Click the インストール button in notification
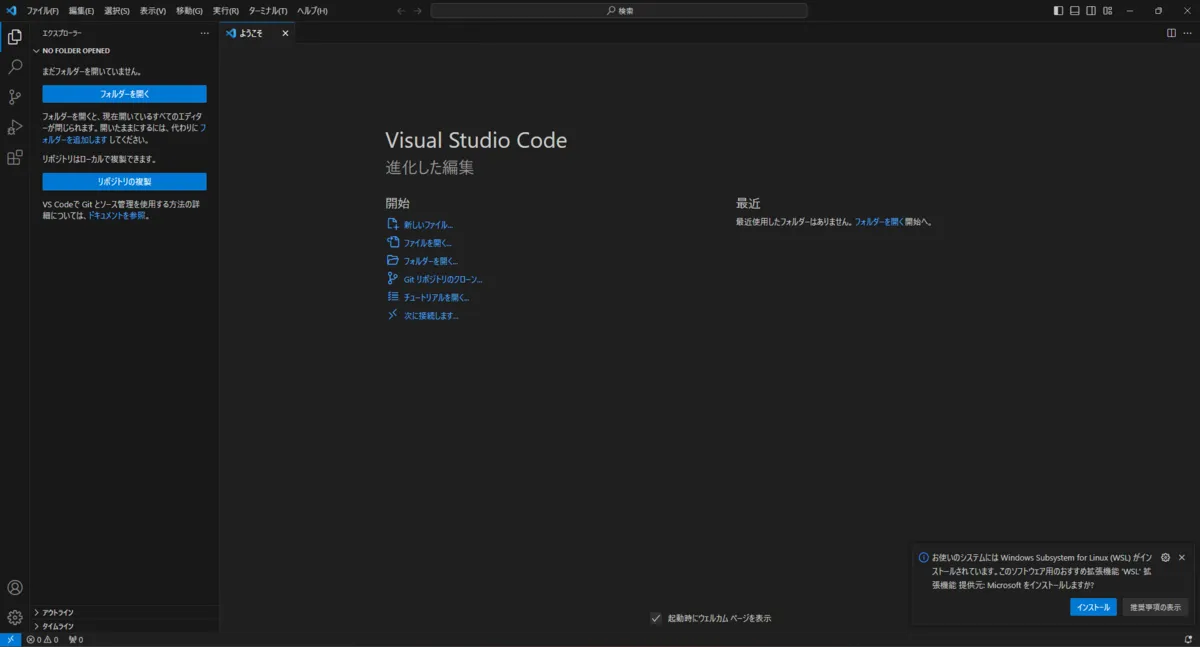Image resolution: width=1200 pixels, height=647 pixels. (1093, 607)
